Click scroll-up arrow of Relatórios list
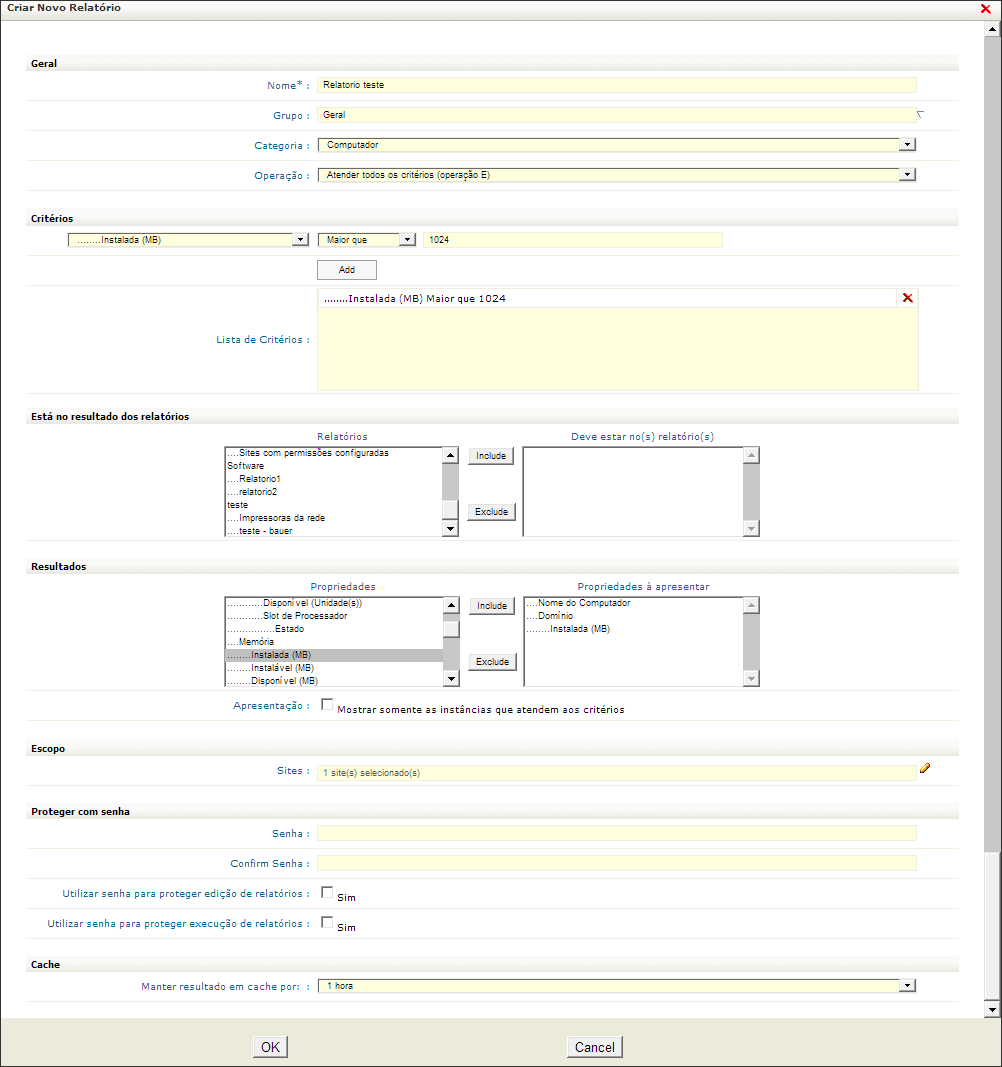Image resolution: width=1002 pixels, height=1067 pixels. pyautogui.click(x=450, y=455)
